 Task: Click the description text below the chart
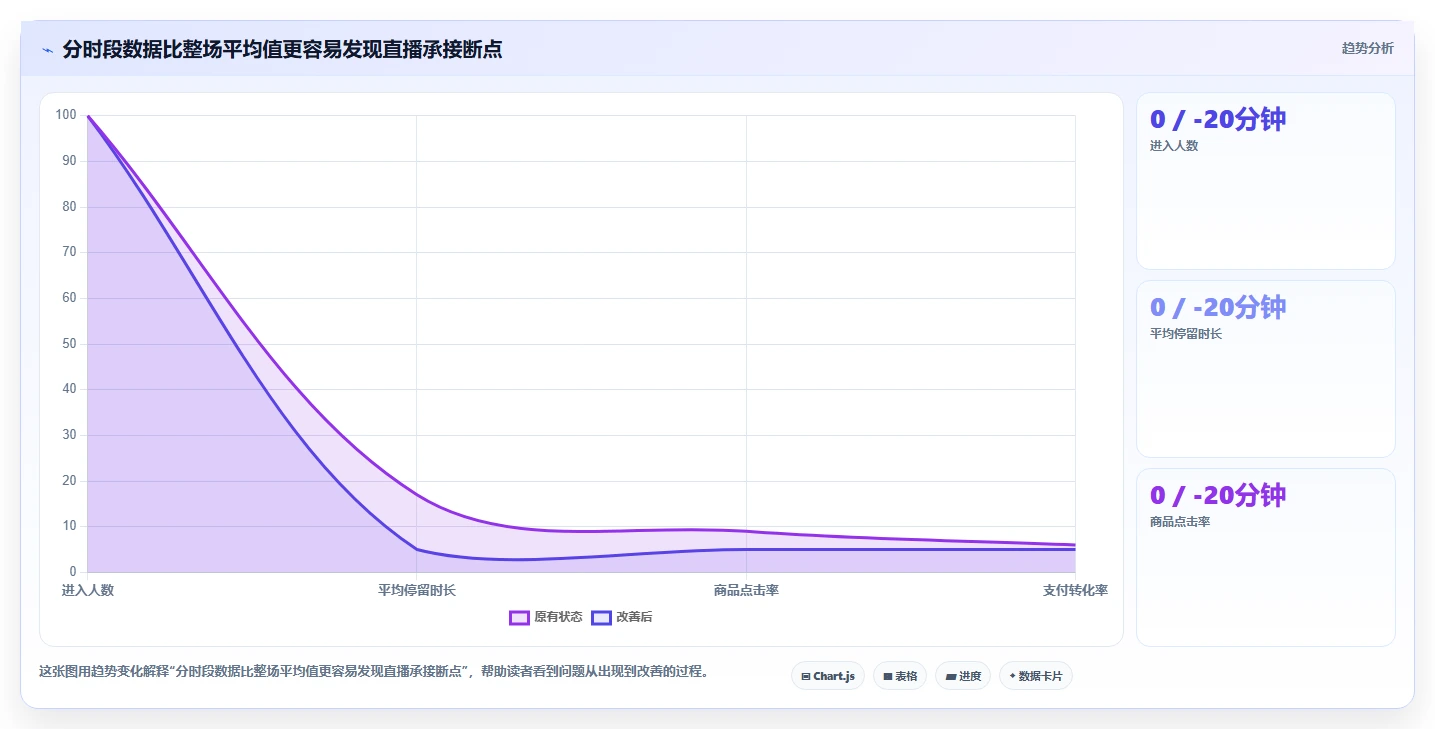tap(374, 672)
